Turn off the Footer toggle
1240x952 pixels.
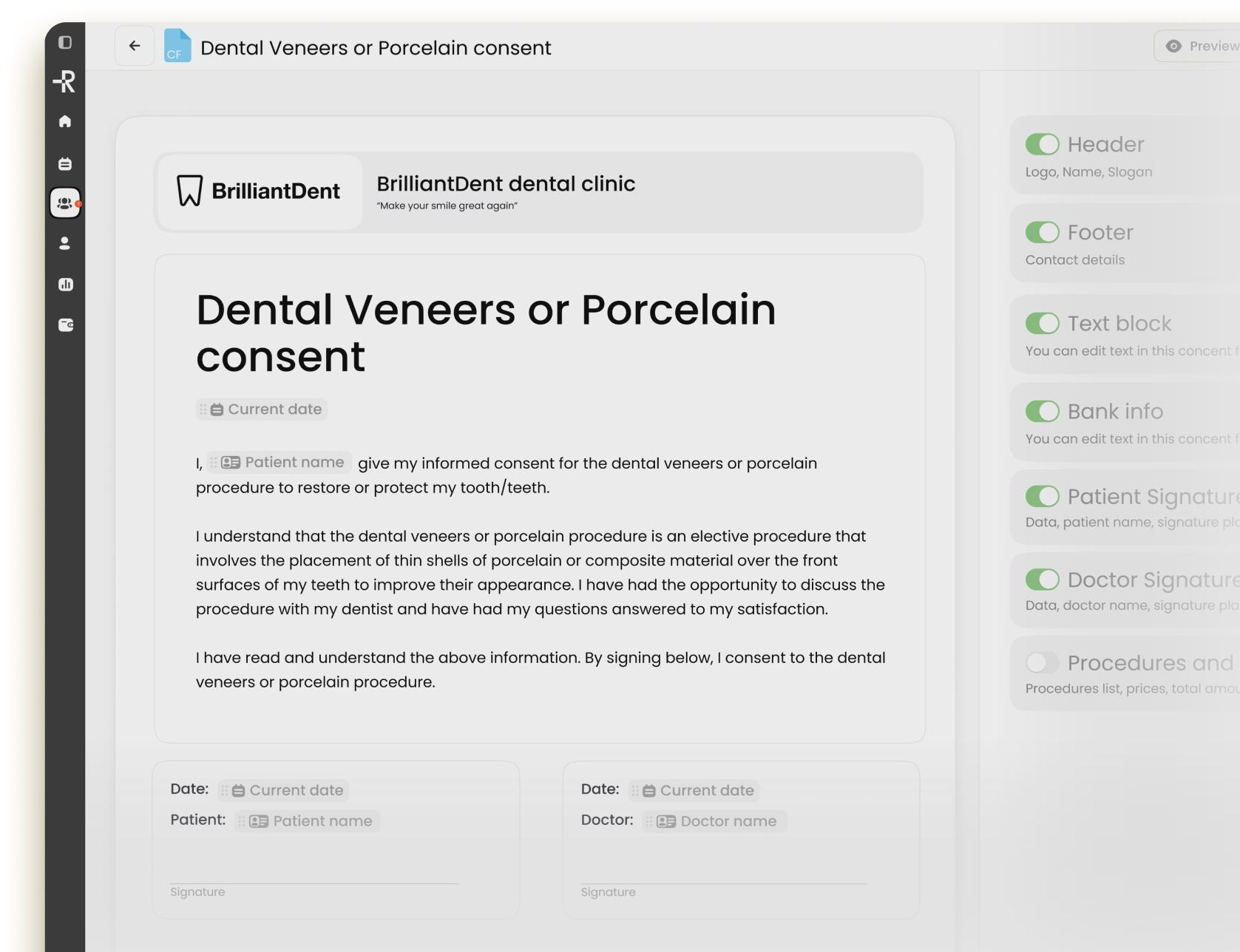click(x=1043, y=232)
